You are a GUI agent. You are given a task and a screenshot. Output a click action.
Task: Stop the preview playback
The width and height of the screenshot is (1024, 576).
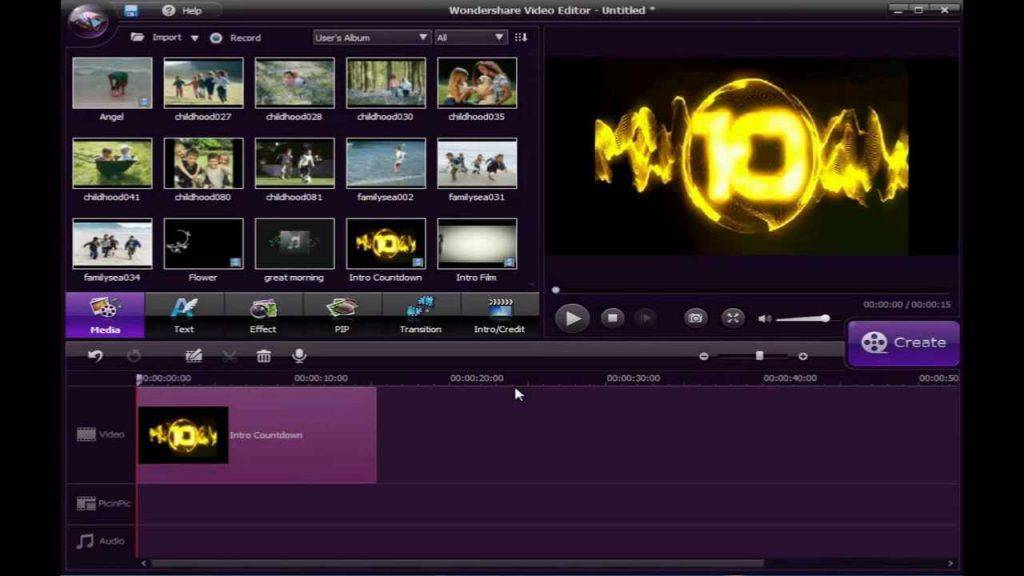pyautogui.click(x=612, y=318)
